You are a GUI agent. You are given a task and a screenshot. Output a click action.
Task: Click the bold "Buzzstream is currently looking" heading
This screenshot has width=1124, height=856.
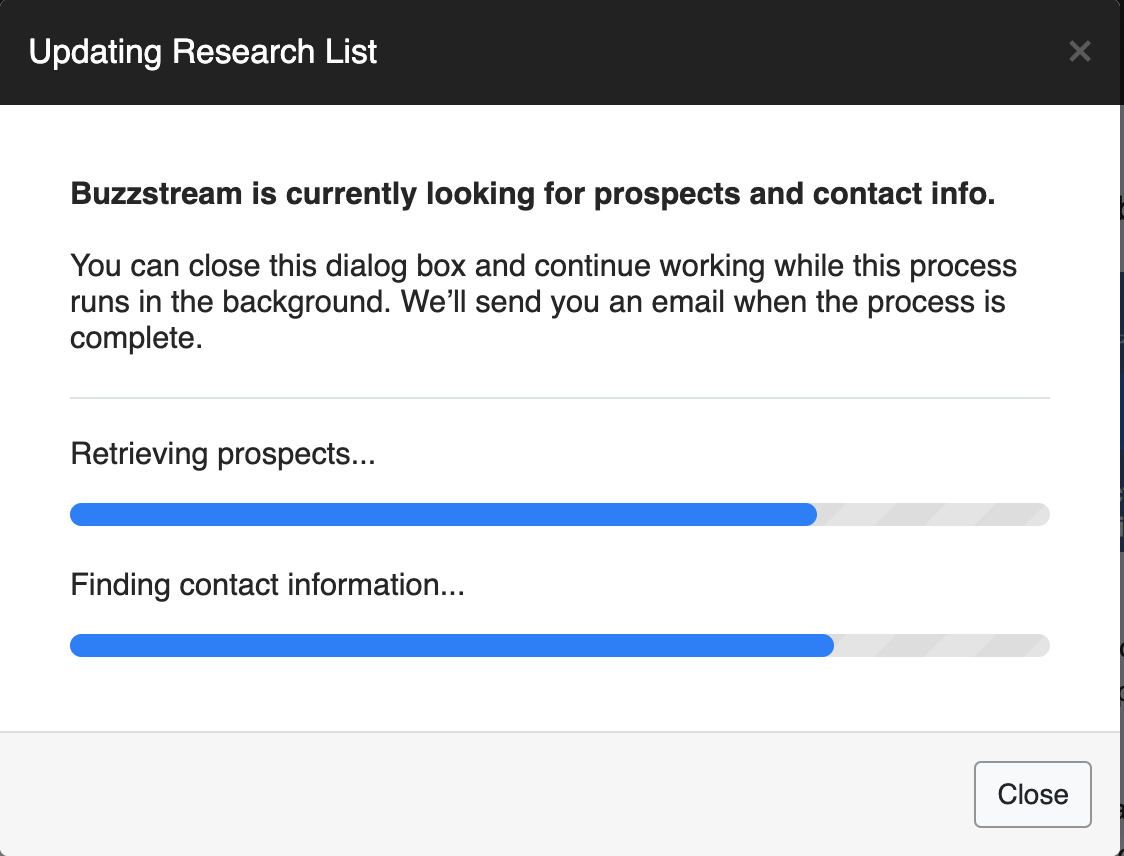click(x=532, y=194)
